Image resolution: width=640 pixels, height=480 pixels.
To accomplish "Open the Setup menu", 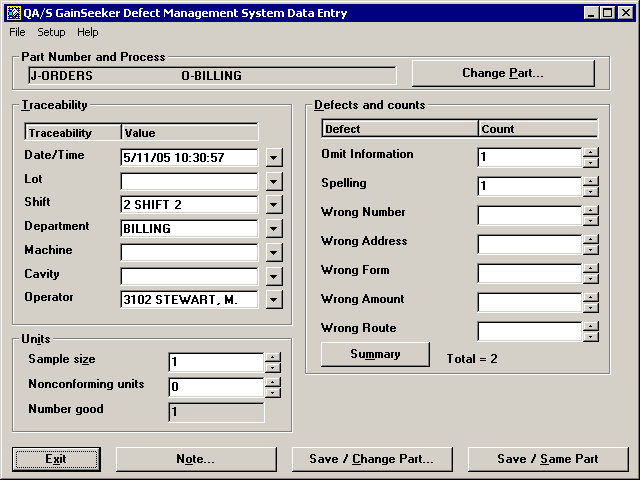I will click(x=51, y=32).
